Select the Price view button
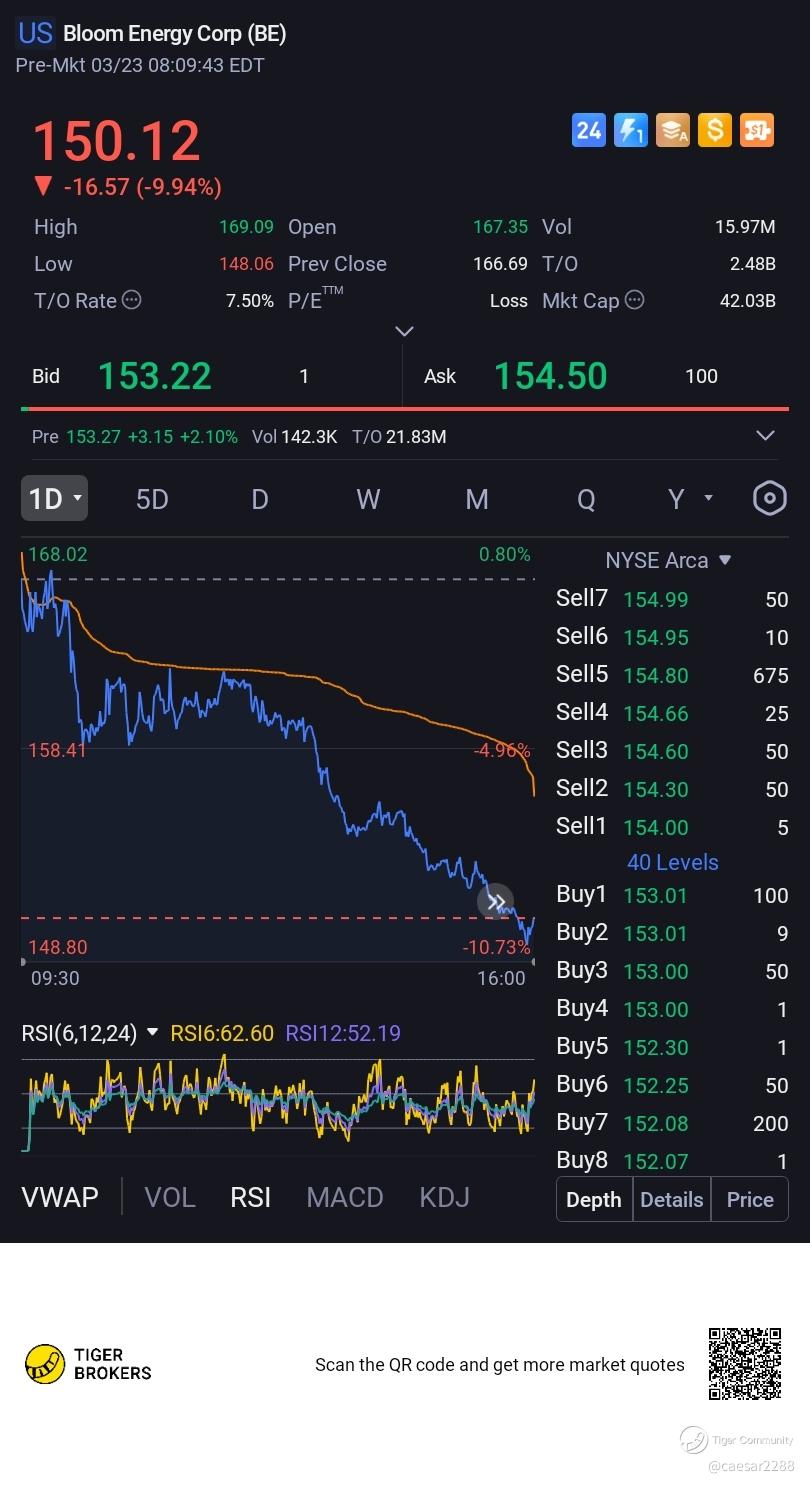 pos(750,1199)
